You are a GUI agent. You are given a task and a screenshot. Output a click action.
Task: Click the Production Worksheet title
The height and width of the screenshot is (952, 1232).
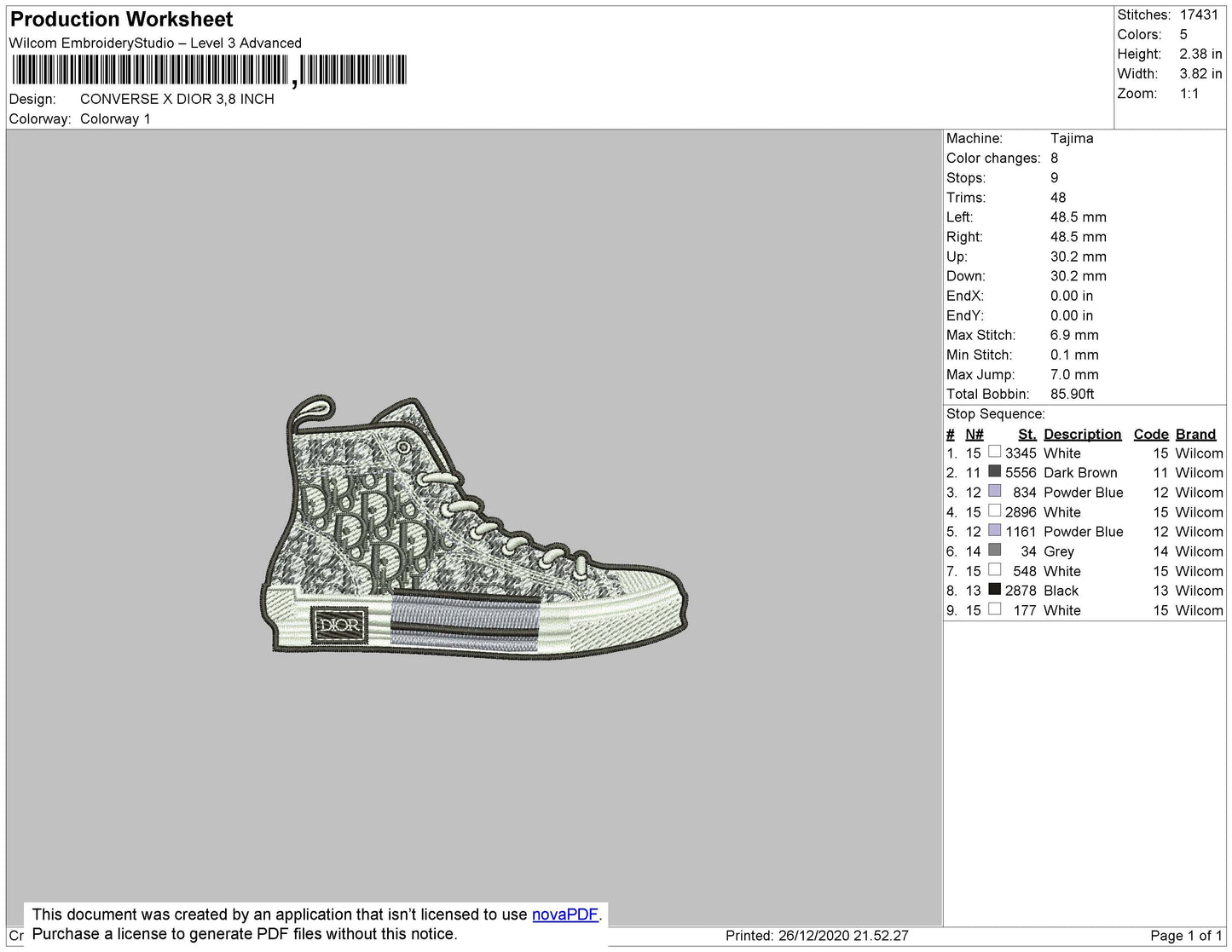(121, 19)
